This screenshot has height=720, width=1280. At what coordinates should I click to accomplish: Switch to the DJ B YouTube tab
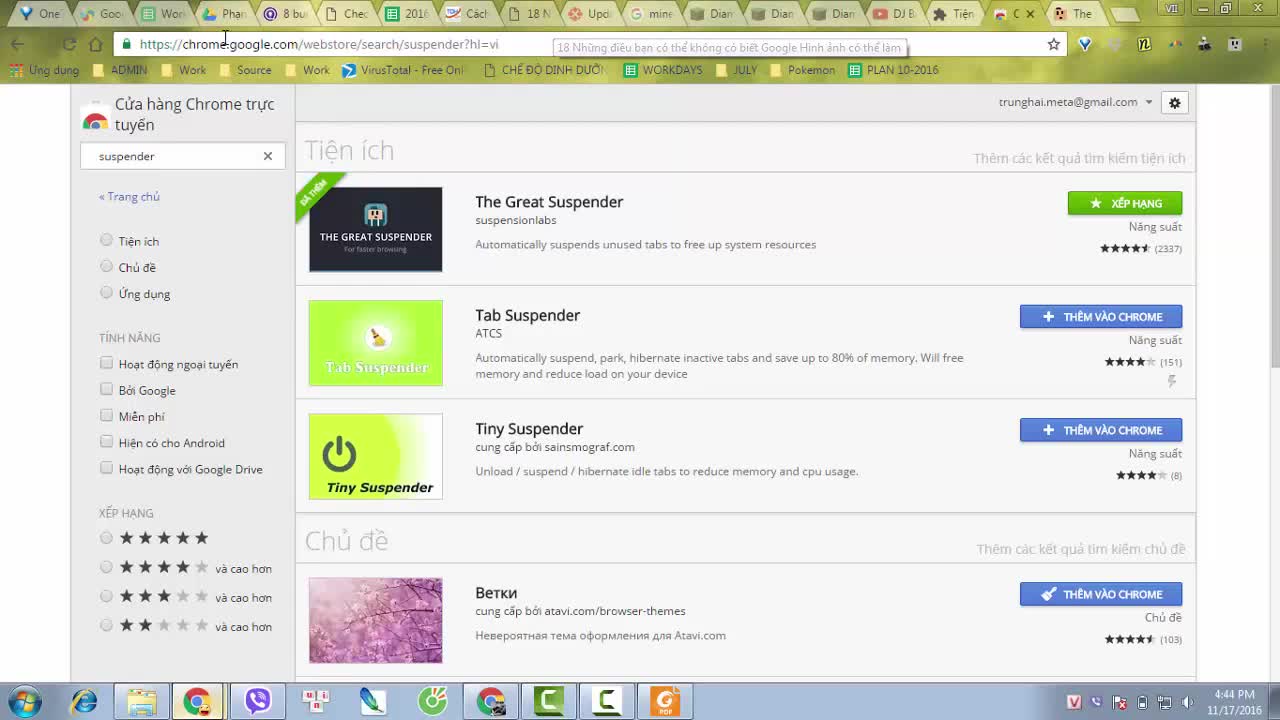coord(893,14)
